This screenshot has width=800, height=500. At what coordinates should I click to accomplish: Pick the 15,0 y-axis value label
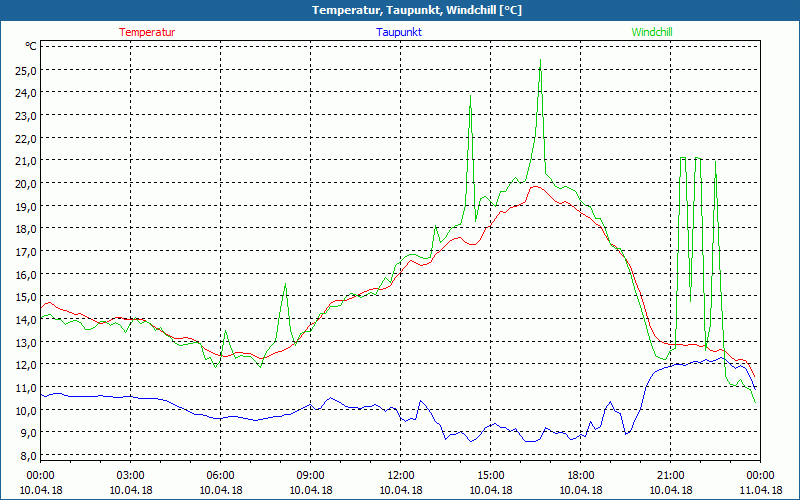[x=24, y=297]
